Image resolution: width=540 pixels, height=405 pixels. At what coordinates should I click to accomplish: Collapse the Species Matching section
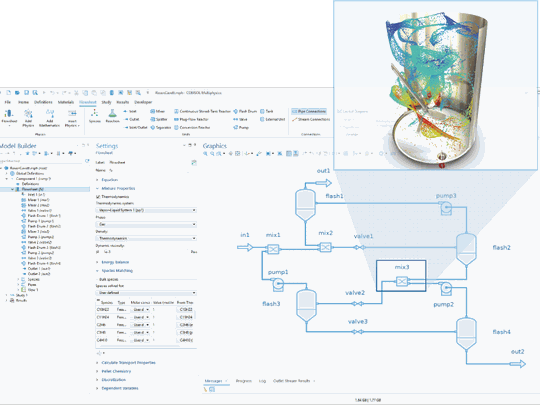(x=114, y=271)
